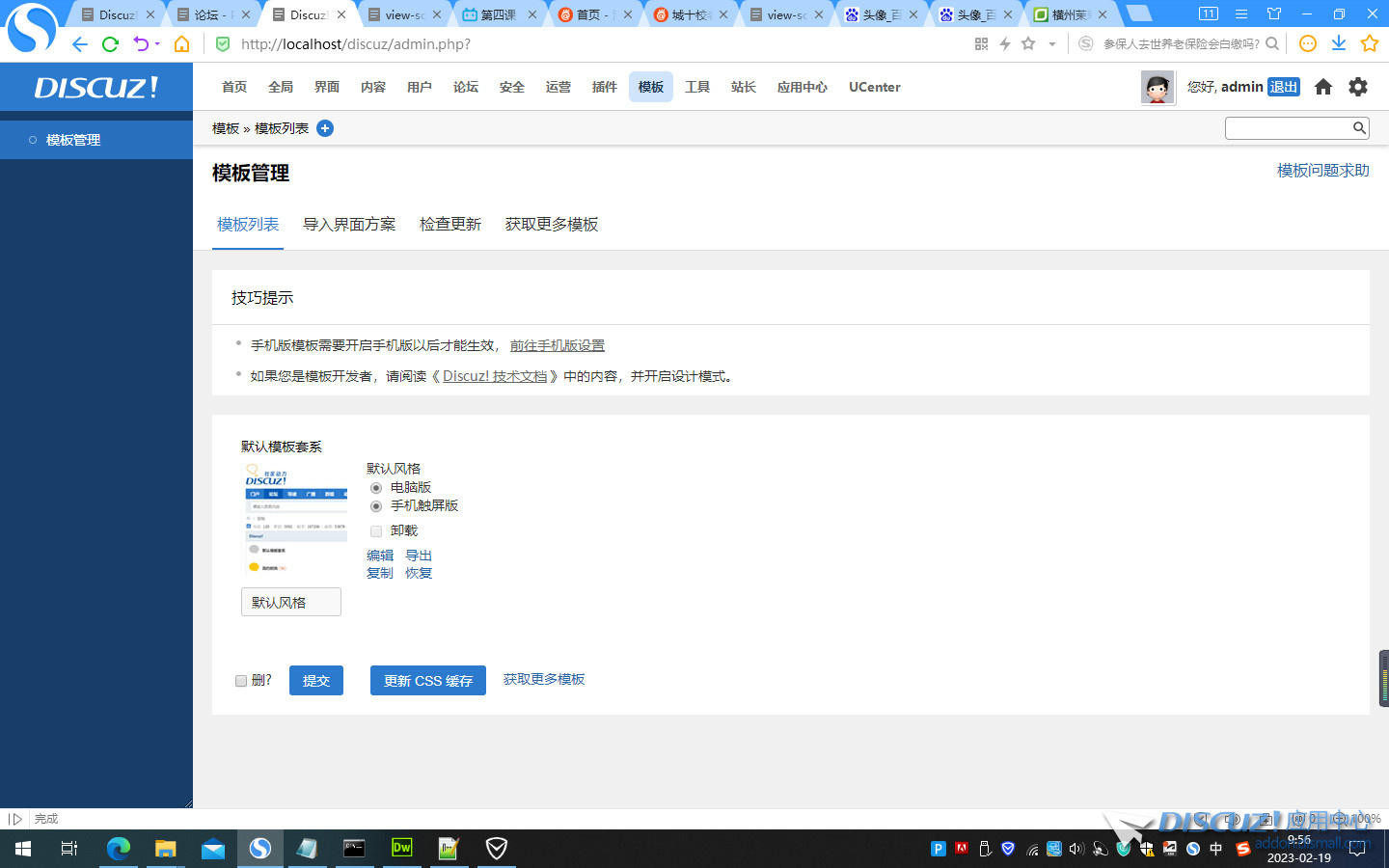Open the 插件 menu in admin navigation
The image size is (1389, 868).
(x=604, y=87)
